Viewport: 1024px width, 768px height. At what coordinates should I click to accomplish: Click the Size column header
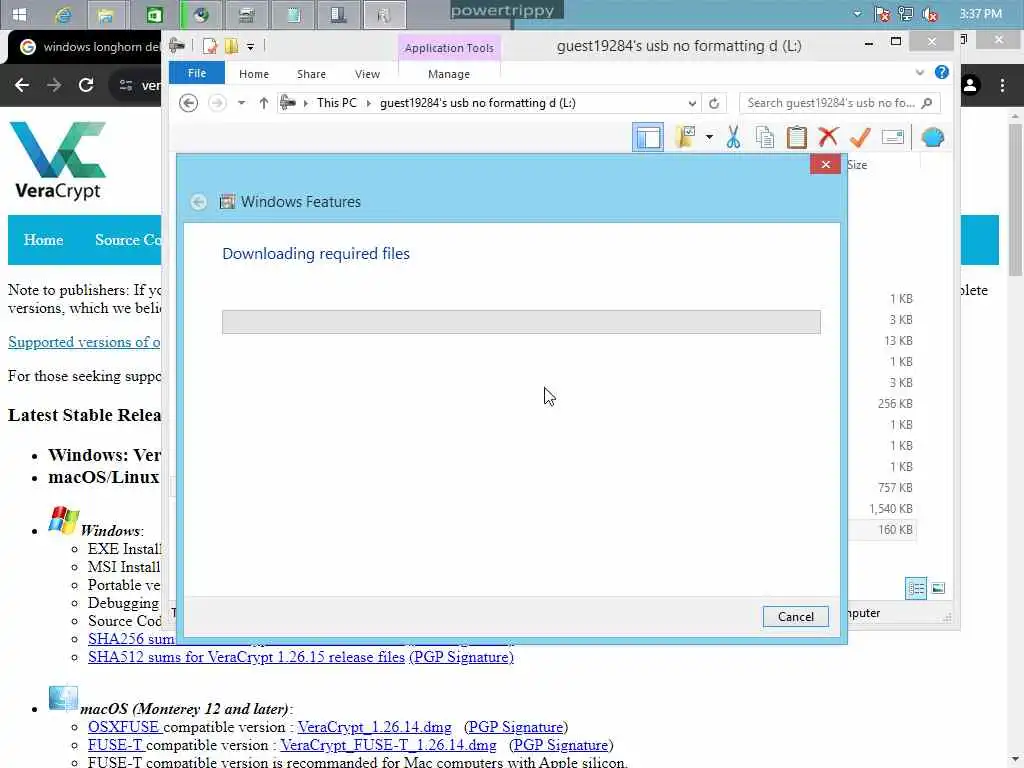857,165
